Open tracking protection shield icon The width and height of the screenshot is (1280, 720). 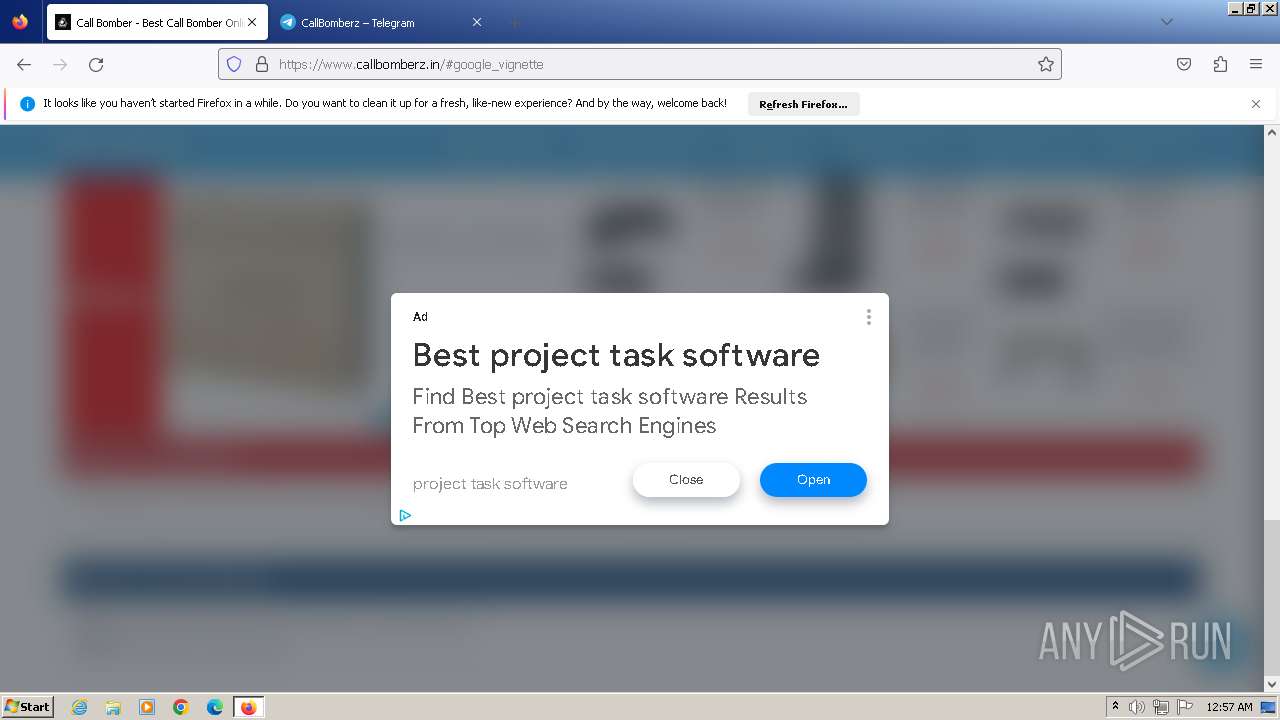pyautogui.click(x=234, y=64)
